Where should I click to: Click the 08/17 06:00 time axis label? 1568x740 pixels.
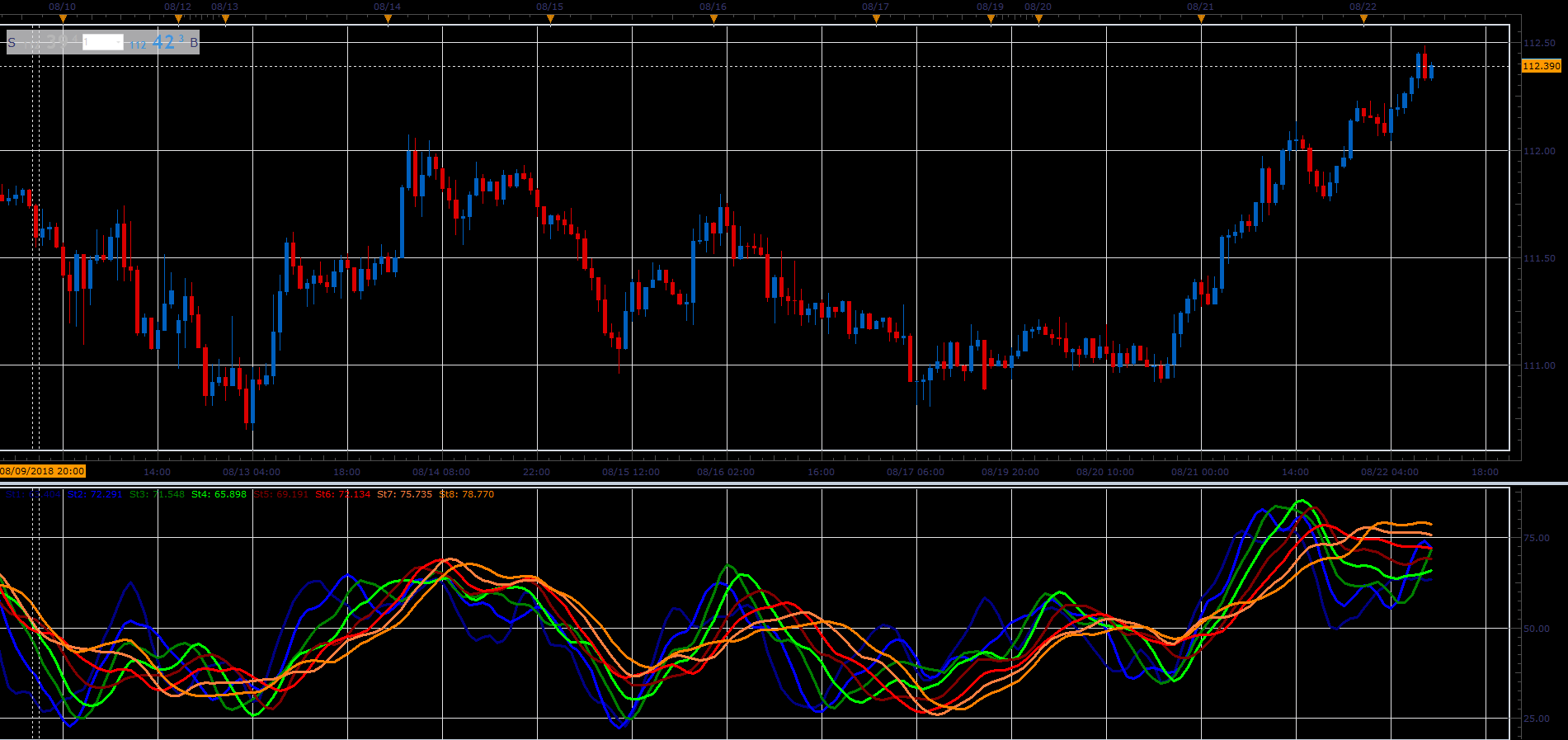point(916,472)
